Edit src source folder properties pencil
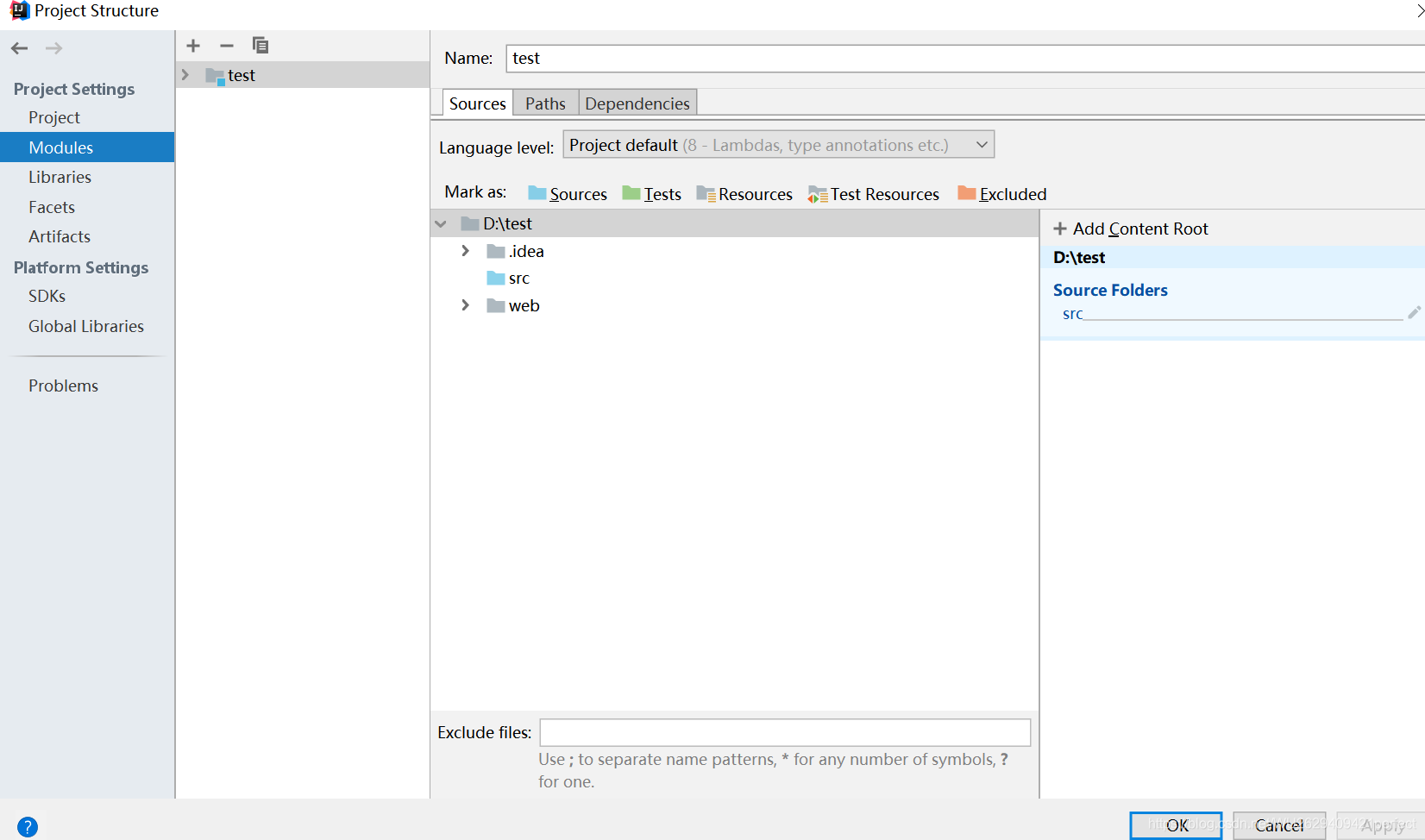Viewport: 1425px width, 840px height. click(x=1414, y=312)
